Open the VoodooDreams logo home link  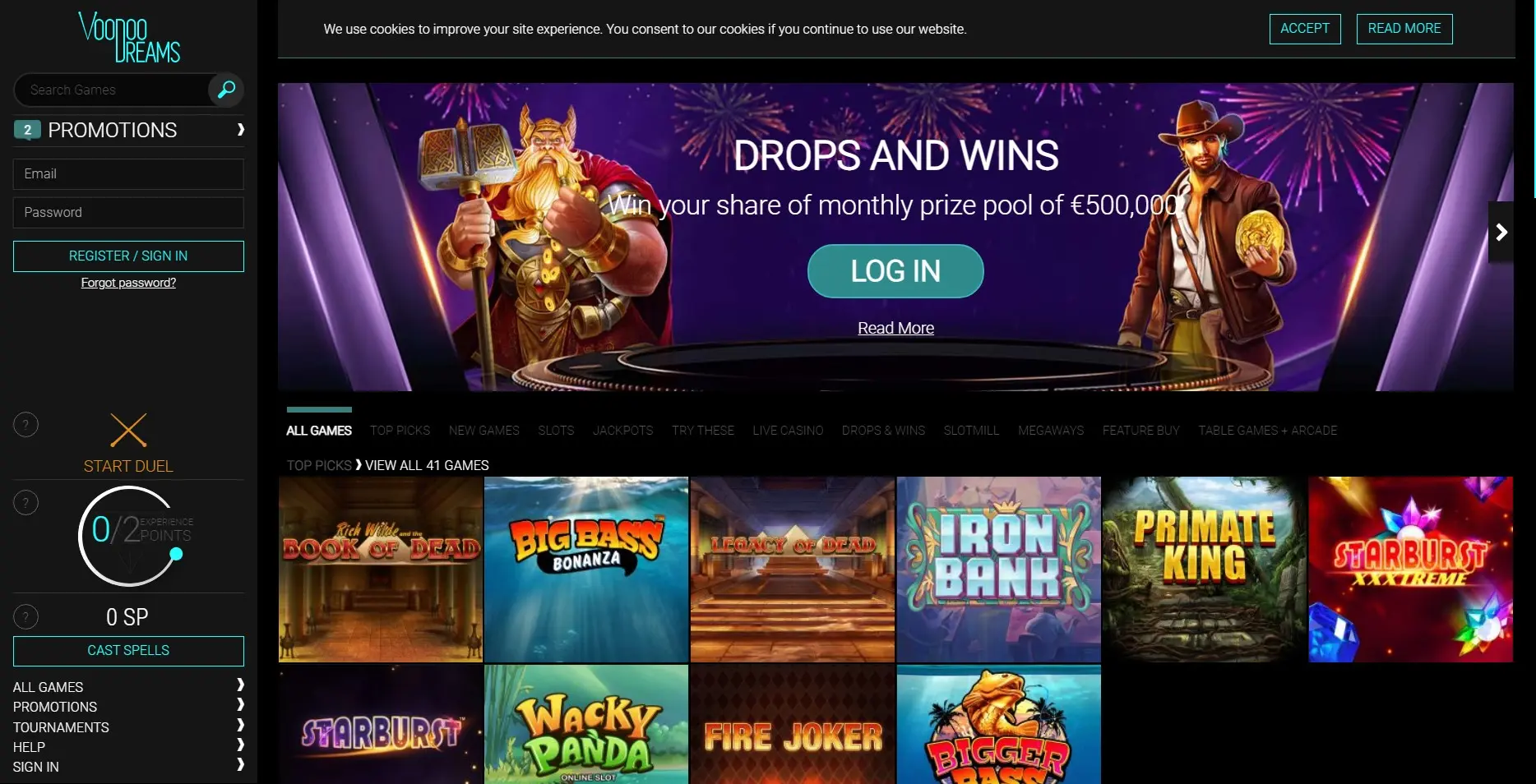(x=129, y=38)
